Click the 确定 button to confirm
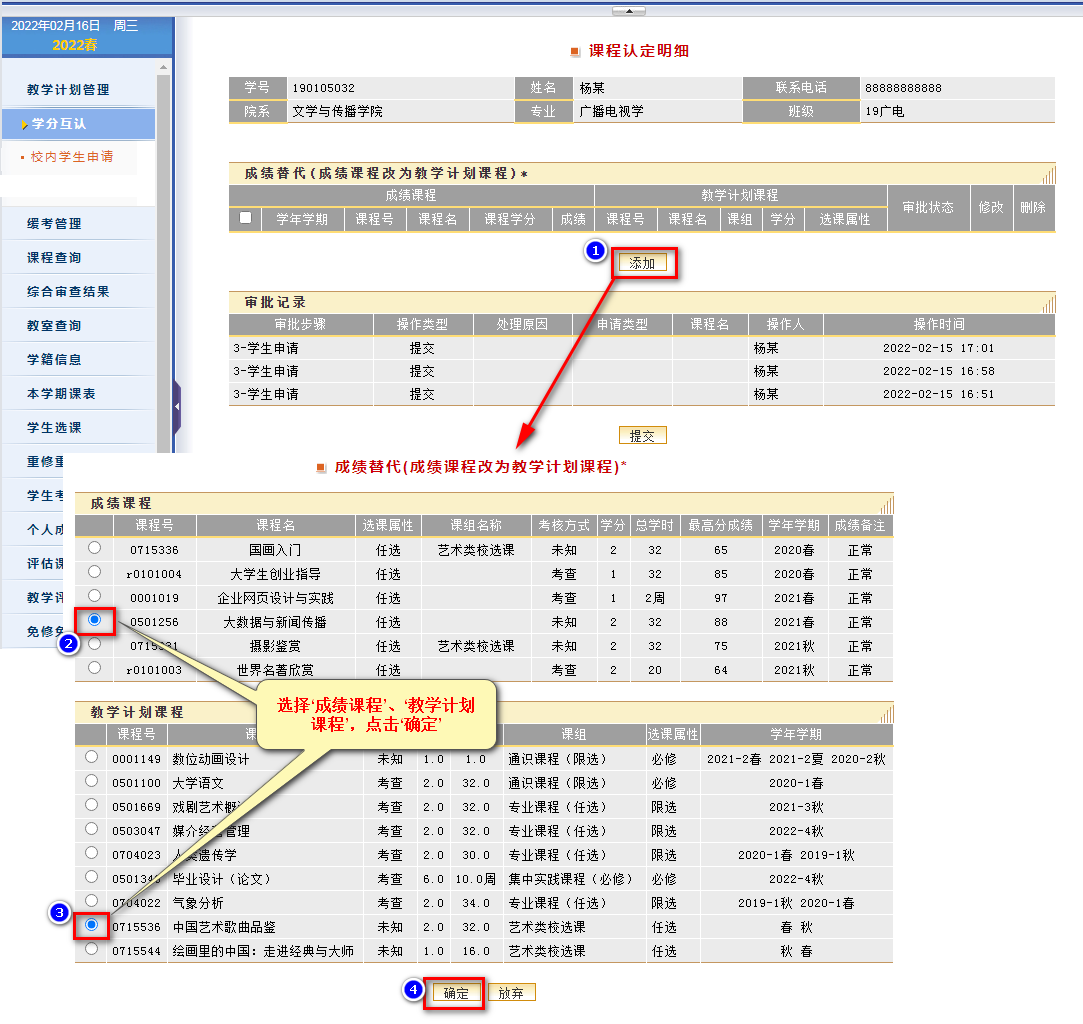The height and width of the screenshot is (1024, 1083). coord(456,993)
